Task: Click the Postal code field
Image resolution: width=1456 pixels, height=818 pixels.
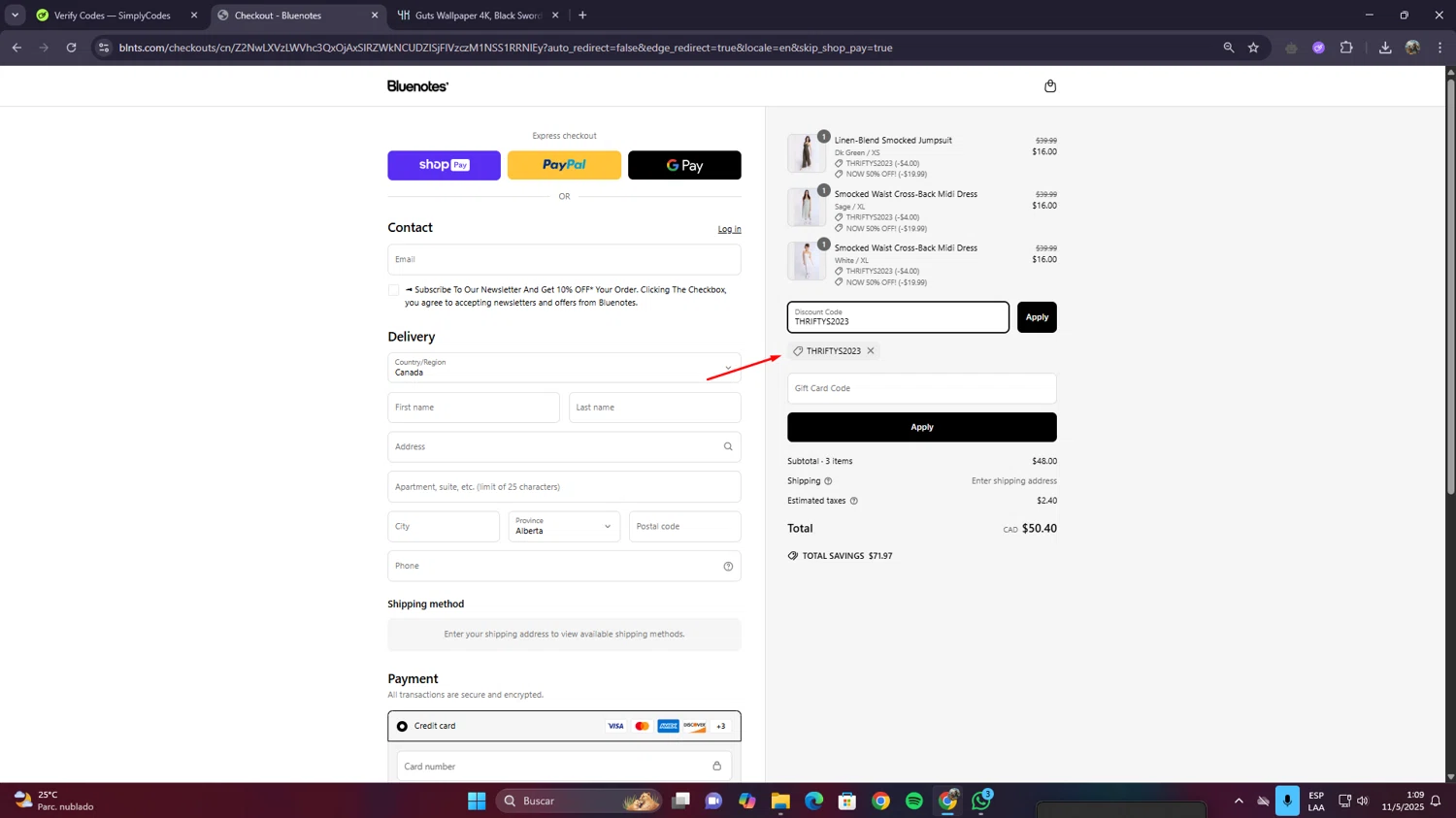Action: [685, 526]
